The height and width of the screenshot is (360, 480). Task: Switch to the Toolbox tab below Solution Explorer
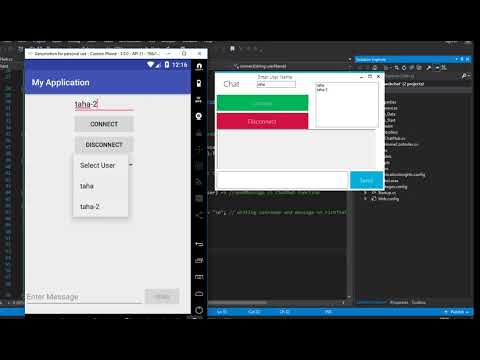419,302
